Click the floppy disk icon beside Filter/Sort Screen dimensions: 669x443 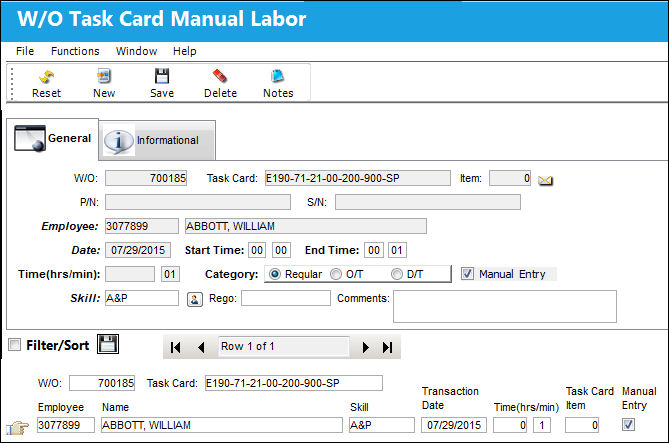click(x=108, y=344)
